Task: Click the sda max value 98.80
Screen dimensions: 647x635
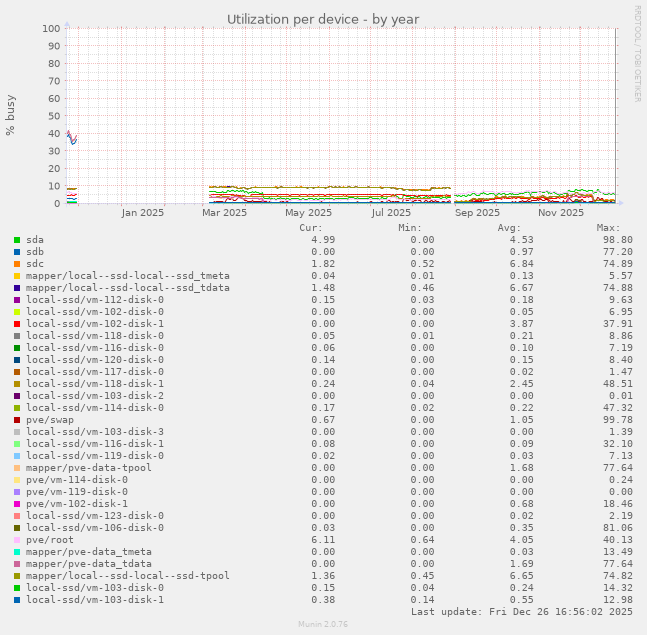Action: point(618,240)
